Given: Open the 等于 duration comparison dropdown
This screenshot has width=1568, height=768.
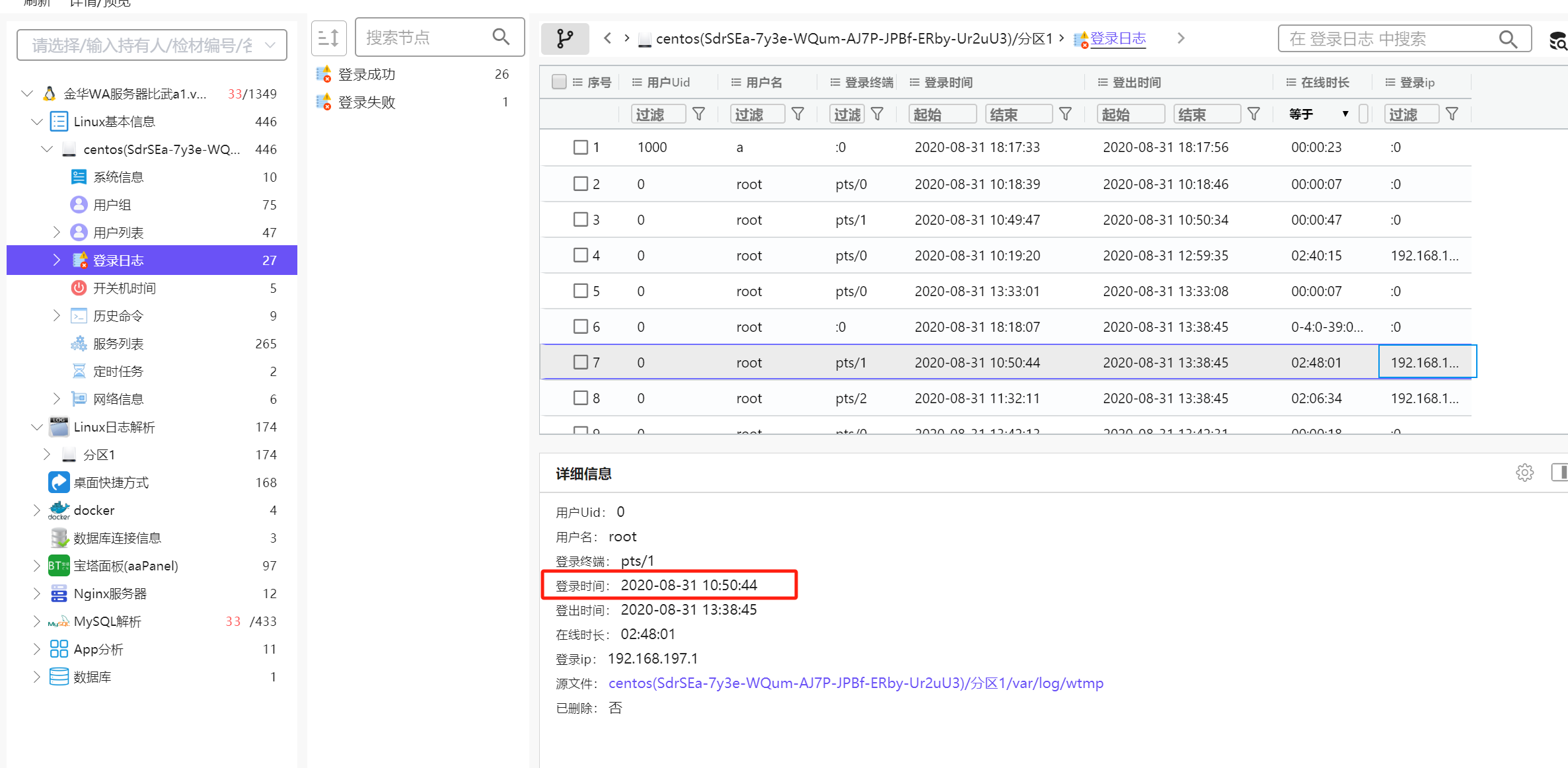Looking at the screenshot, I should (x=1318, y=114).
